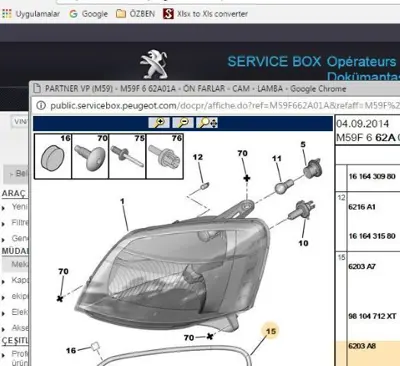Screen dimensions: 400x366
Task: Click the zoom in magnifier icon
Action: click(x=159, y=123)
